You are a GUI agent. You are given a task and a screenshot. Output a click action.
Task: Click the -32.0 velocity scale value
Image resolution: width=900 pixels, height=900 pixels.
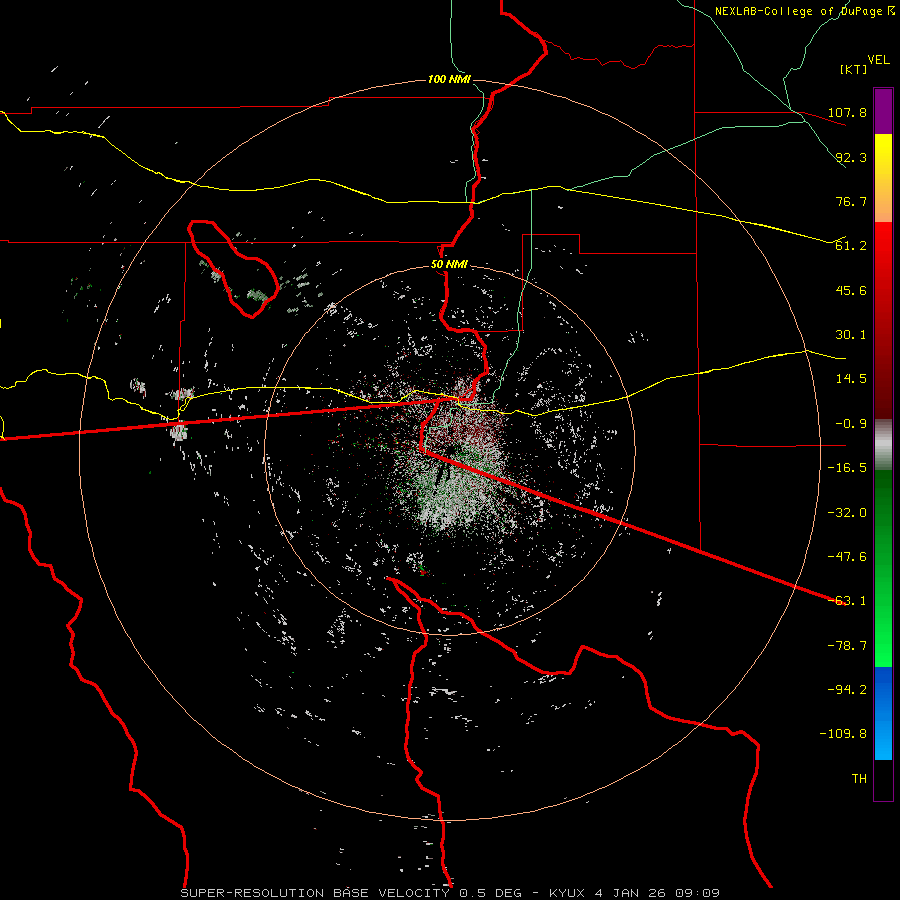click(847, 513)
